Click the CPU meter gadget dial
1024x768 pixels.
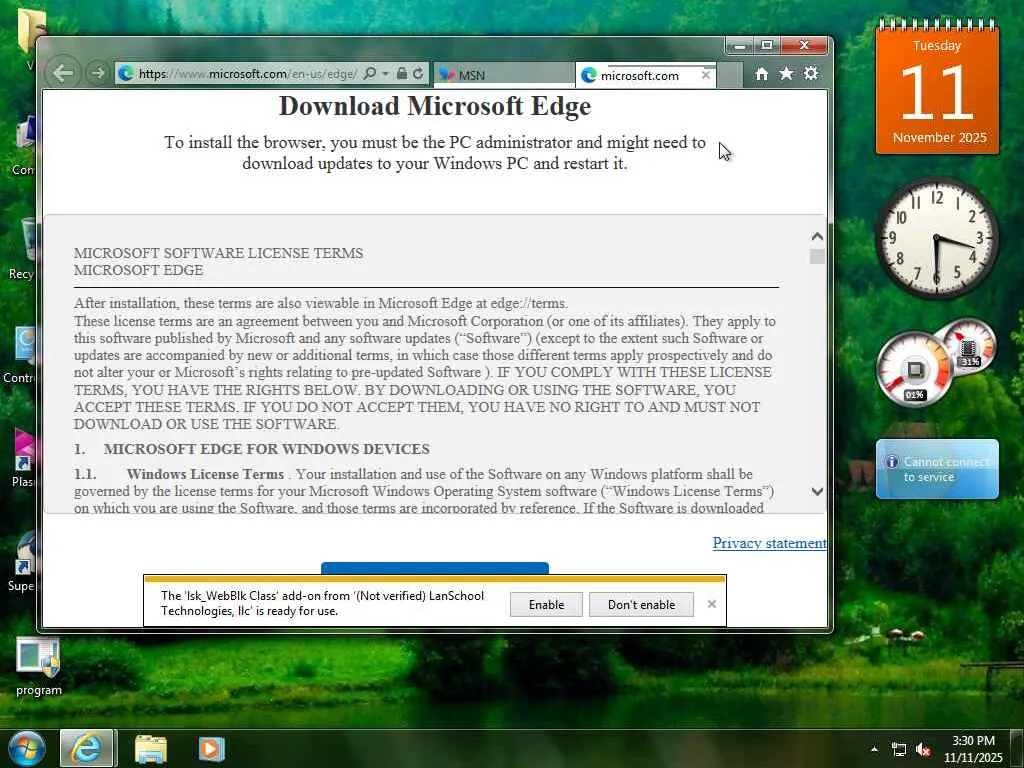click(x=914, y=369)
